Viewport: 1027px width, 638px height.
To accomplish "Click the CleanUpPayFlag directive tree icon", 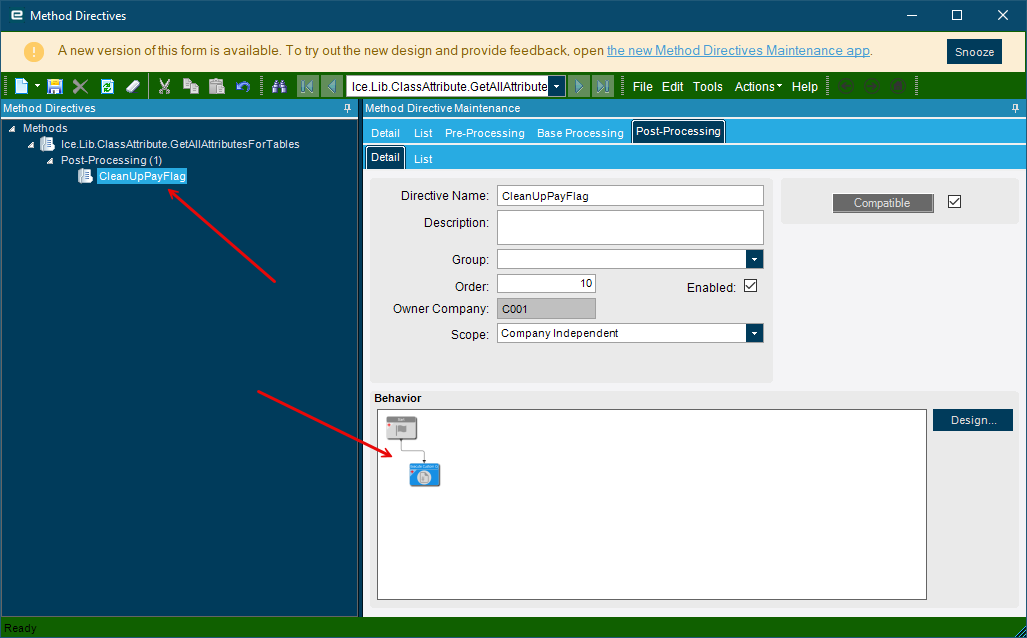I will click(85, 176).
